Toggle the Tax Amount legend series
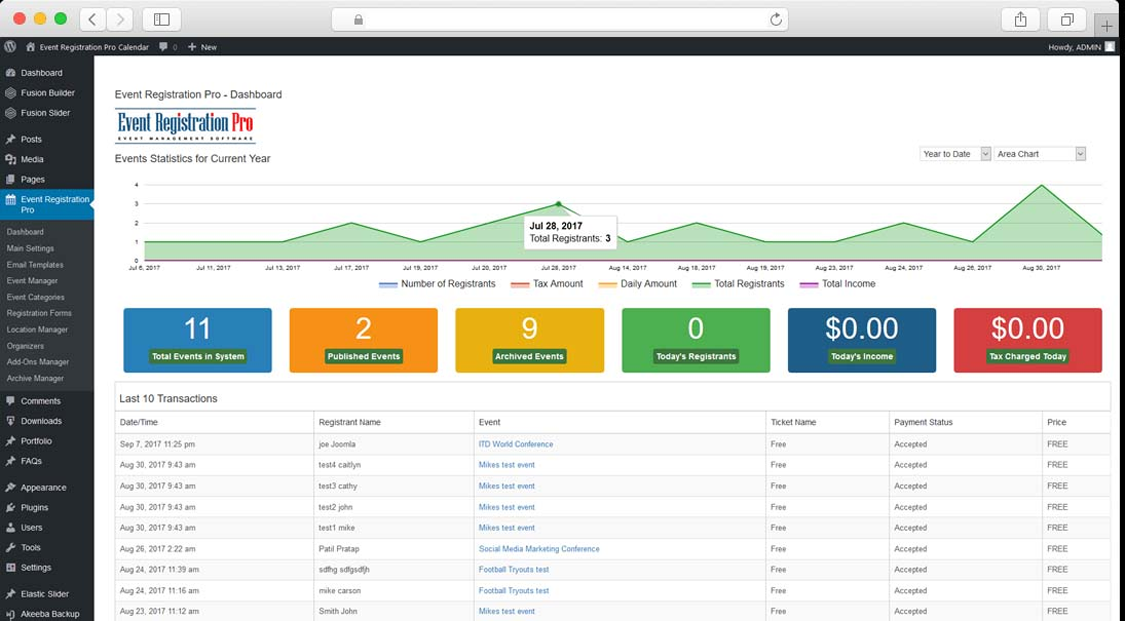 pos(557,284)
